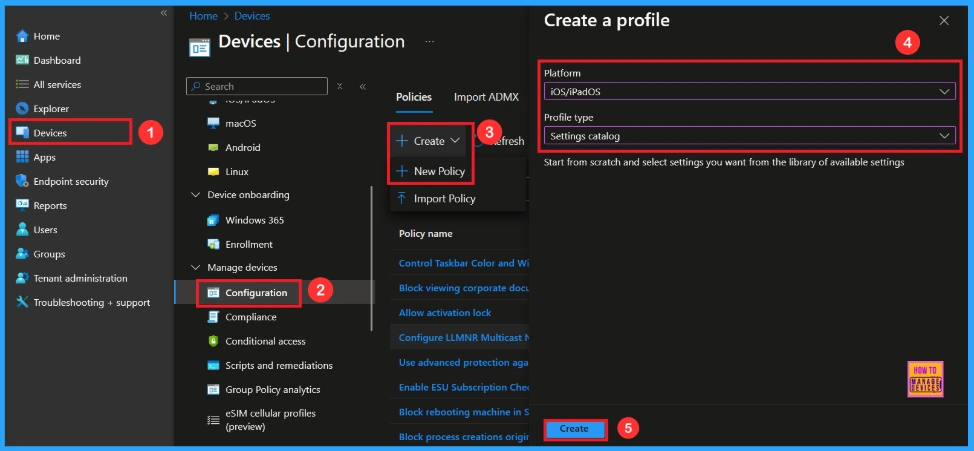Open the Platform dropdown

pos(749,91)
